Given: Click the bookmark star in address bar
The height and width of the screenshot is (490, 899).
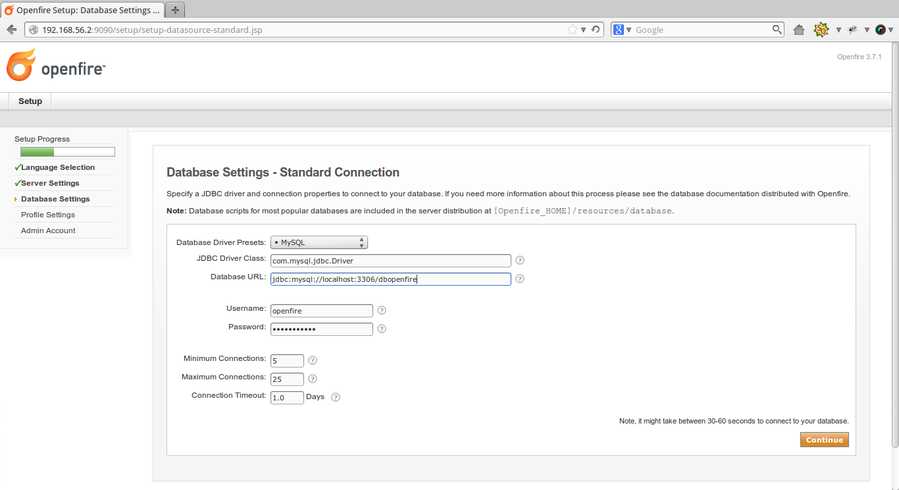Looking at the screenshot, I should [572, 30].
